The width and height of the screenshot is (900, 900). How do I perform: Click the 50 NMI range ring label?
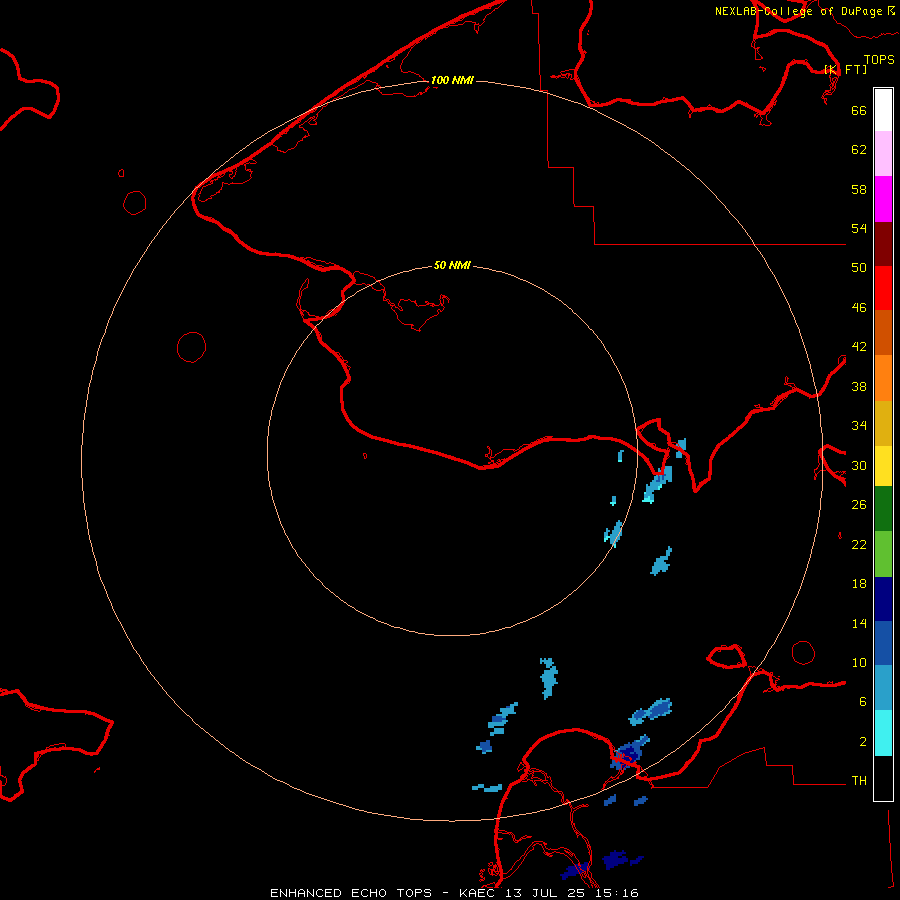coord(452,265)
